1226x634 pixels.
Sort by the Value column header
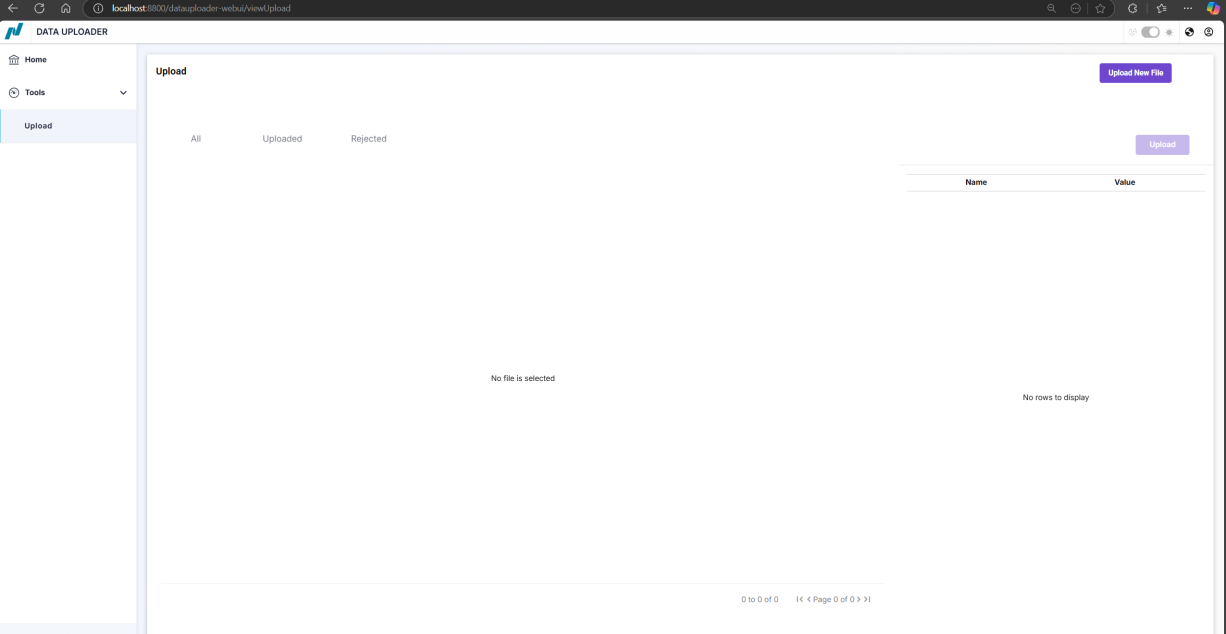[1125, 183]
